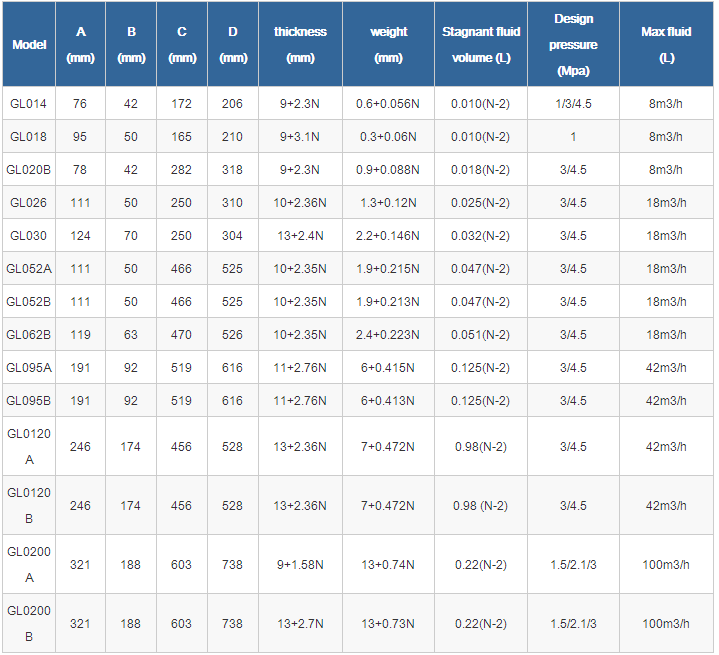This screenshot has width=719, height=655.
Task: Click model cell GL052A
Action: (28, 269)
